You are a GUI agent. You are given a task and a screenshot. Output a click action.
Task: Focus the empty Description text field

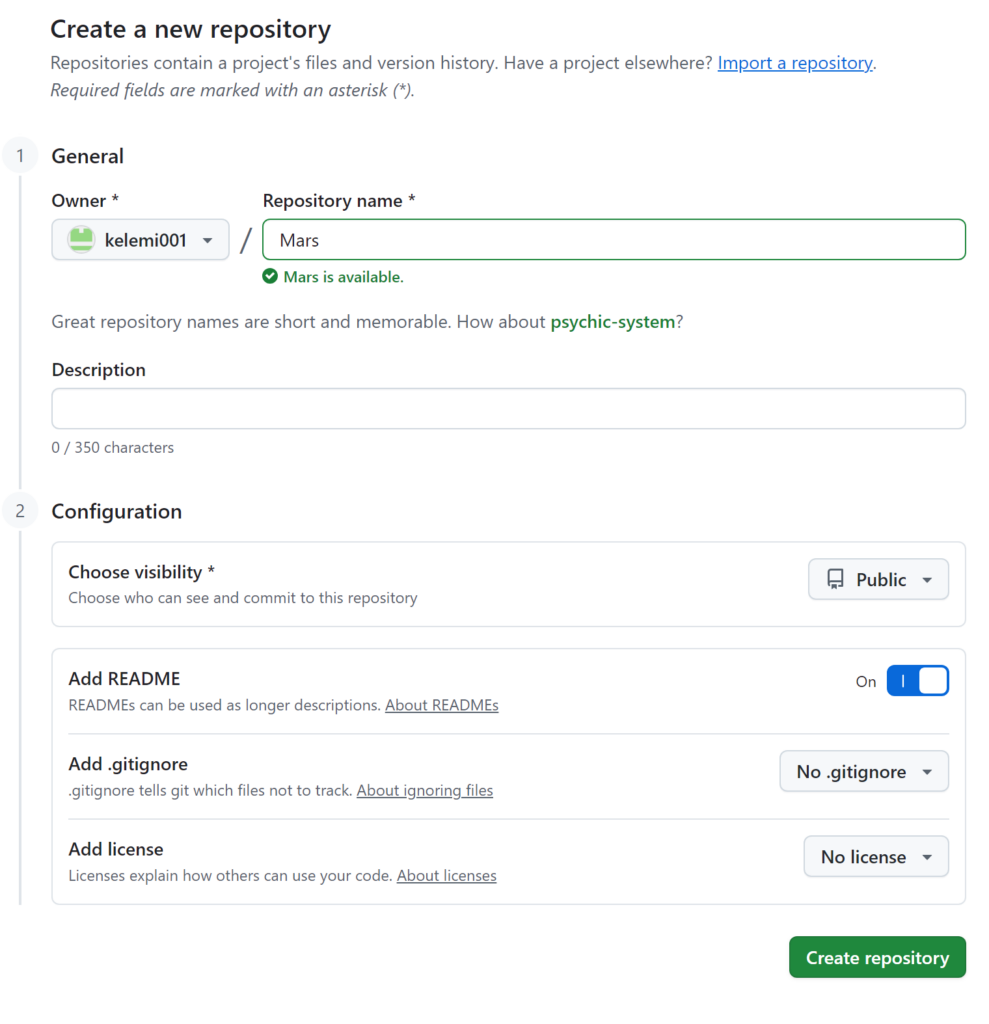[508, 409]
